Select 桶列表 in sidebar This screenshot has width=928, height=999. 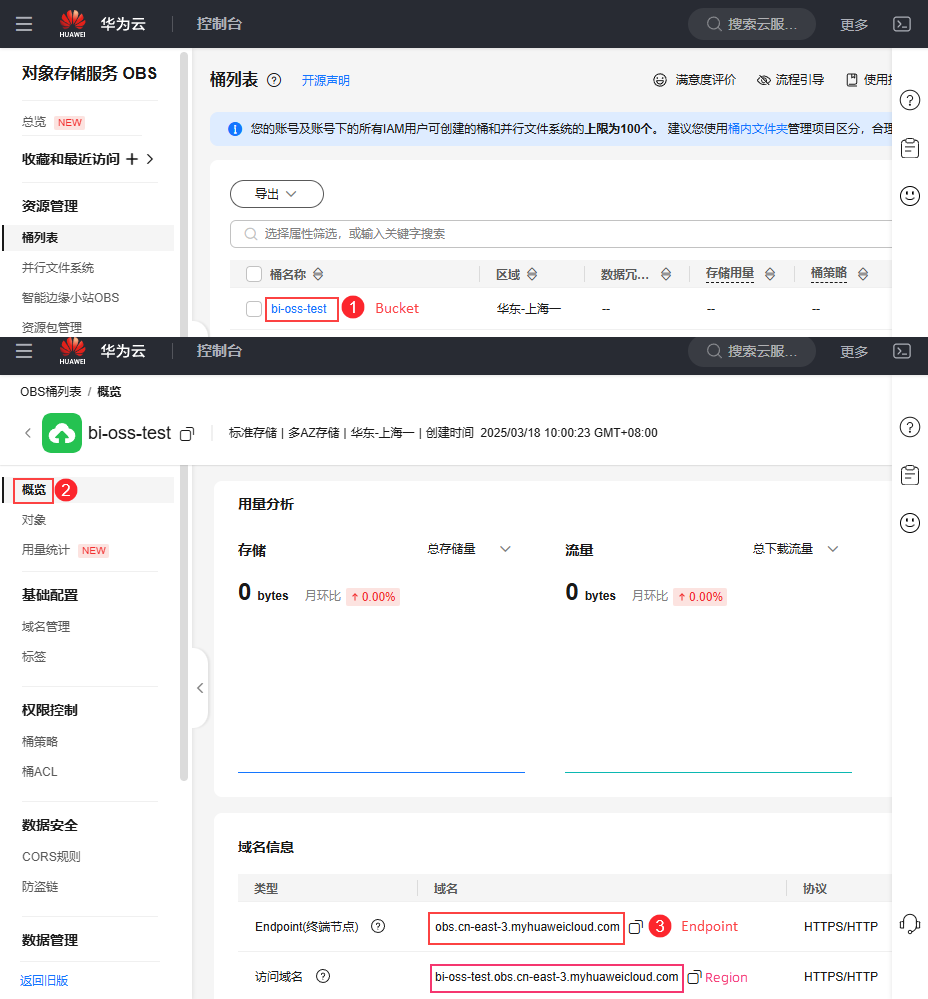(88, 238)
